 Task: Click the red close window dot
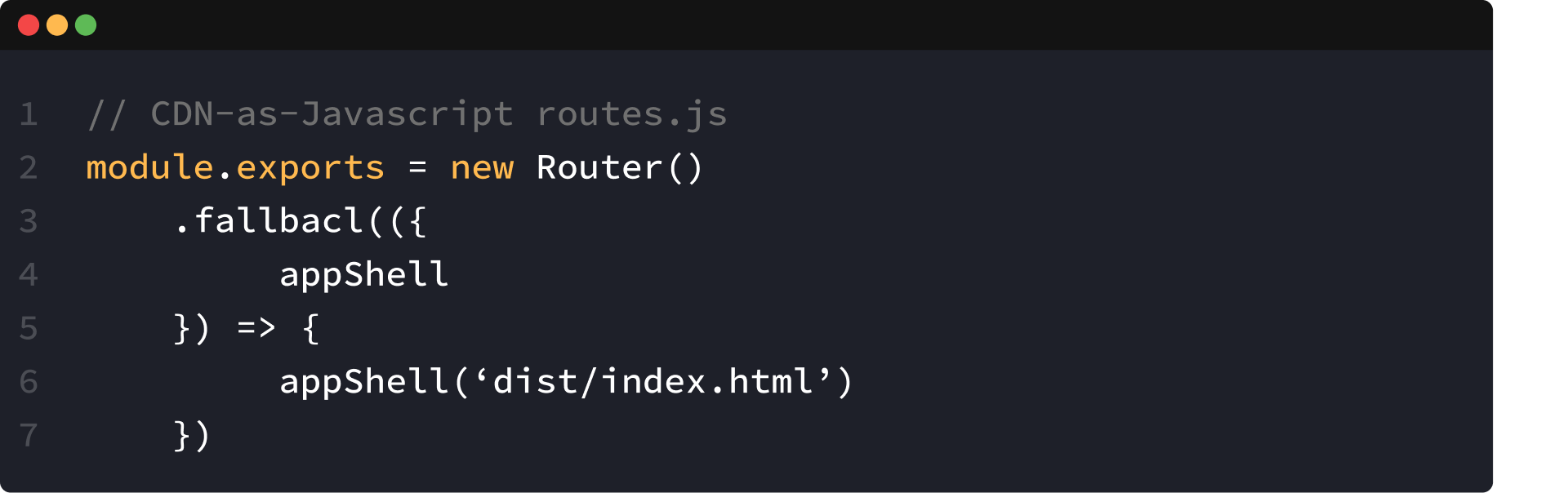point(29,25)
